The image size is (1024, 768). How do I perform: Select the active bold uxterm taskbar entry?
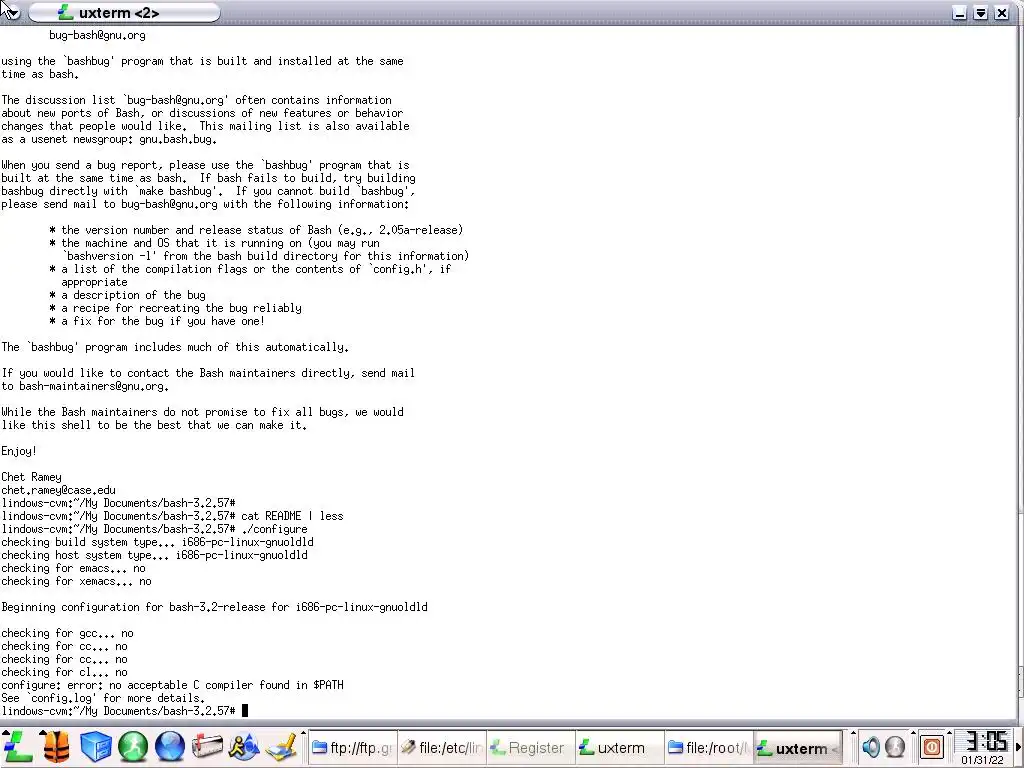pos(797,748)
